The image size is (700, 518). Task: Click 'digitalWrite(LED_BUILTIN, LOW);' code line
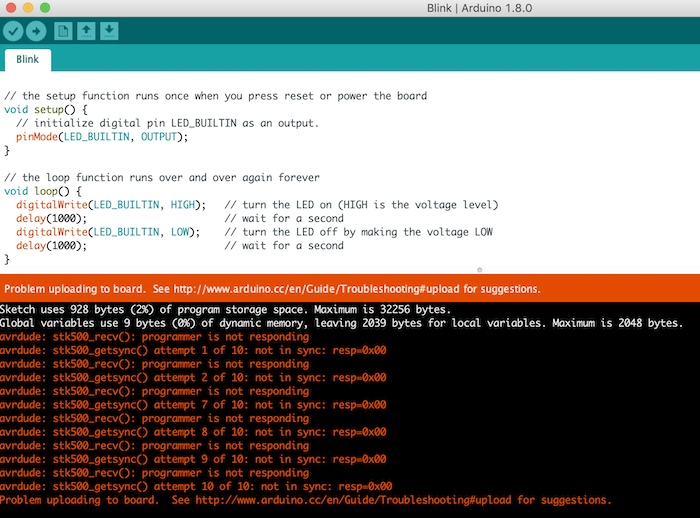pyautogui.click(x=108, y=232)
